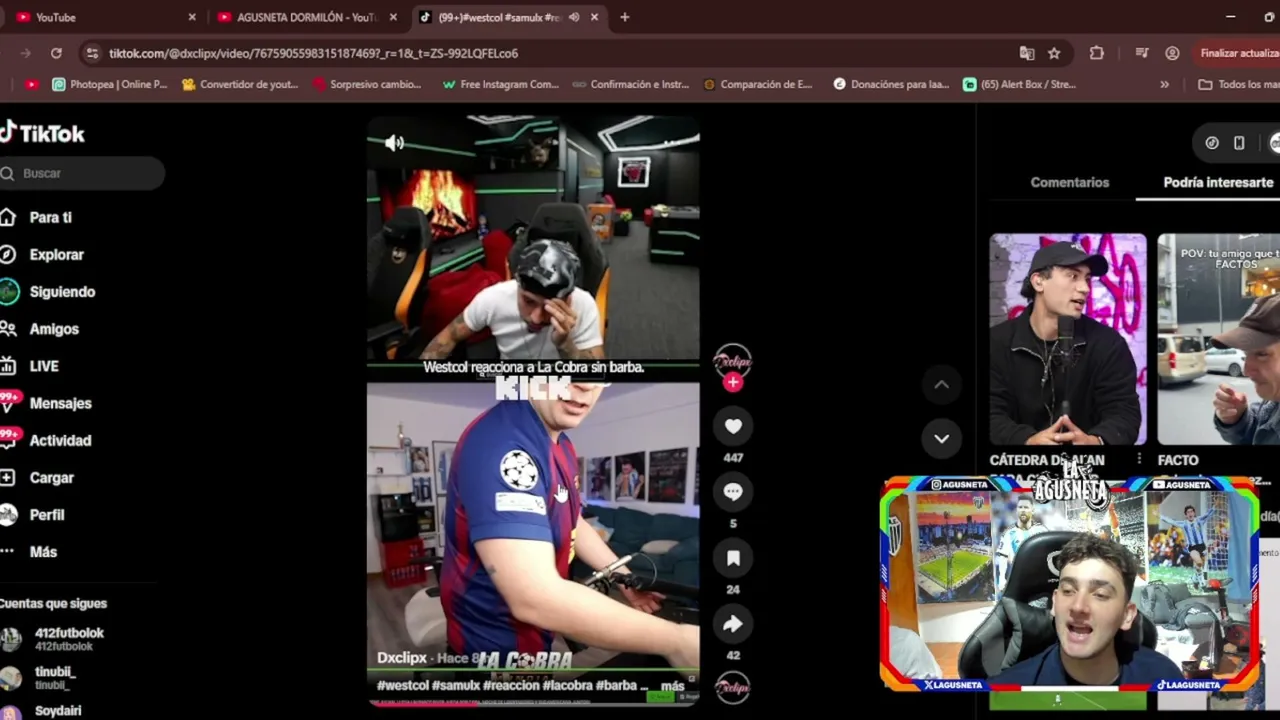Show hidden bookmarks with the double chevron
Viewport: 1280px width, 720px height.
tap(1164, 84)
